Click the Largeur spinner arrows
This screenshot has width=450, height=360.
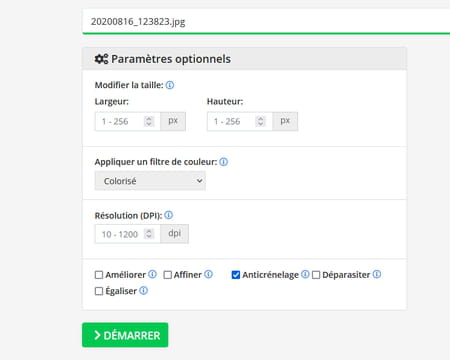point(149,121)
